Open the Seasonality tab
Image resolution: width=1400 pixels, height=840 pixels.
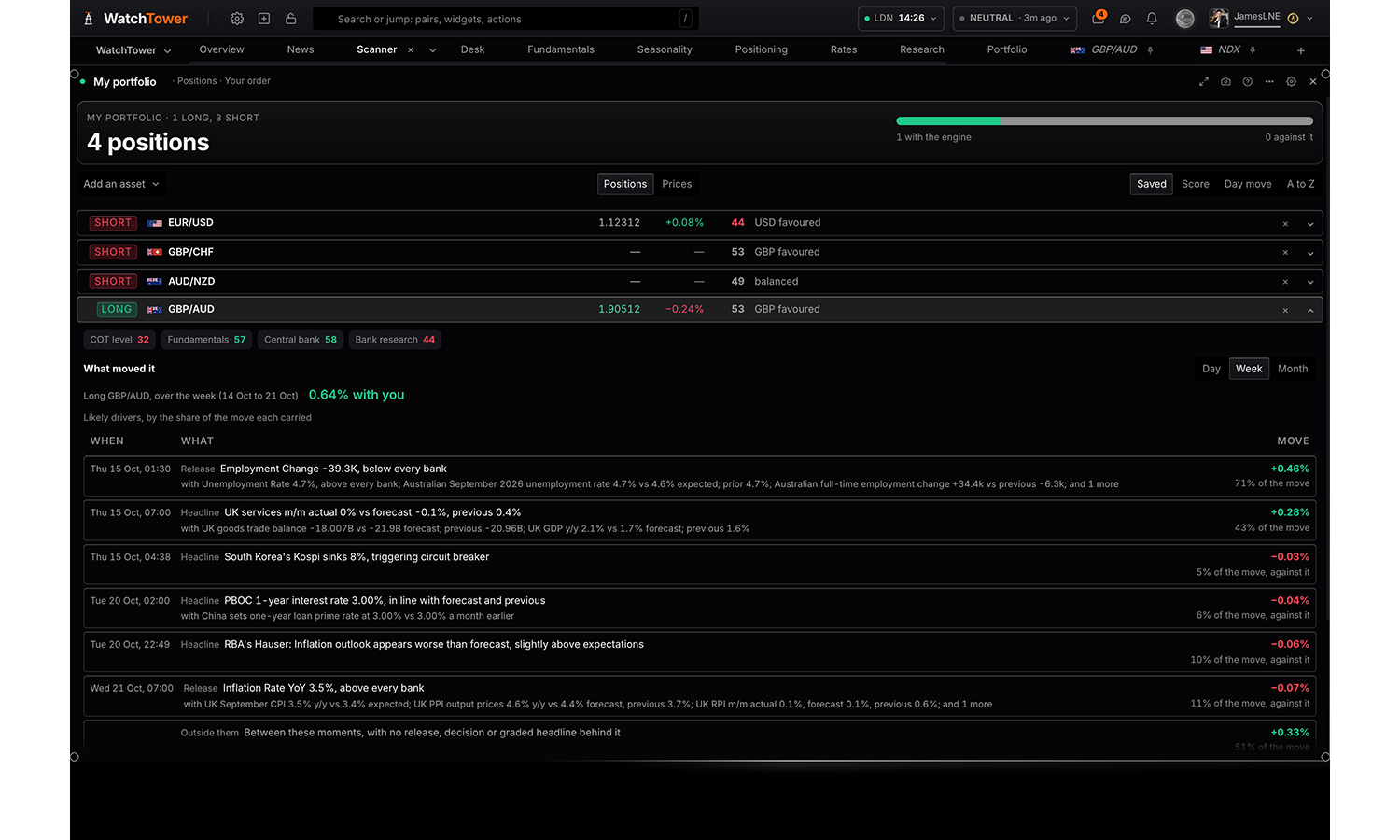[665, 49]
